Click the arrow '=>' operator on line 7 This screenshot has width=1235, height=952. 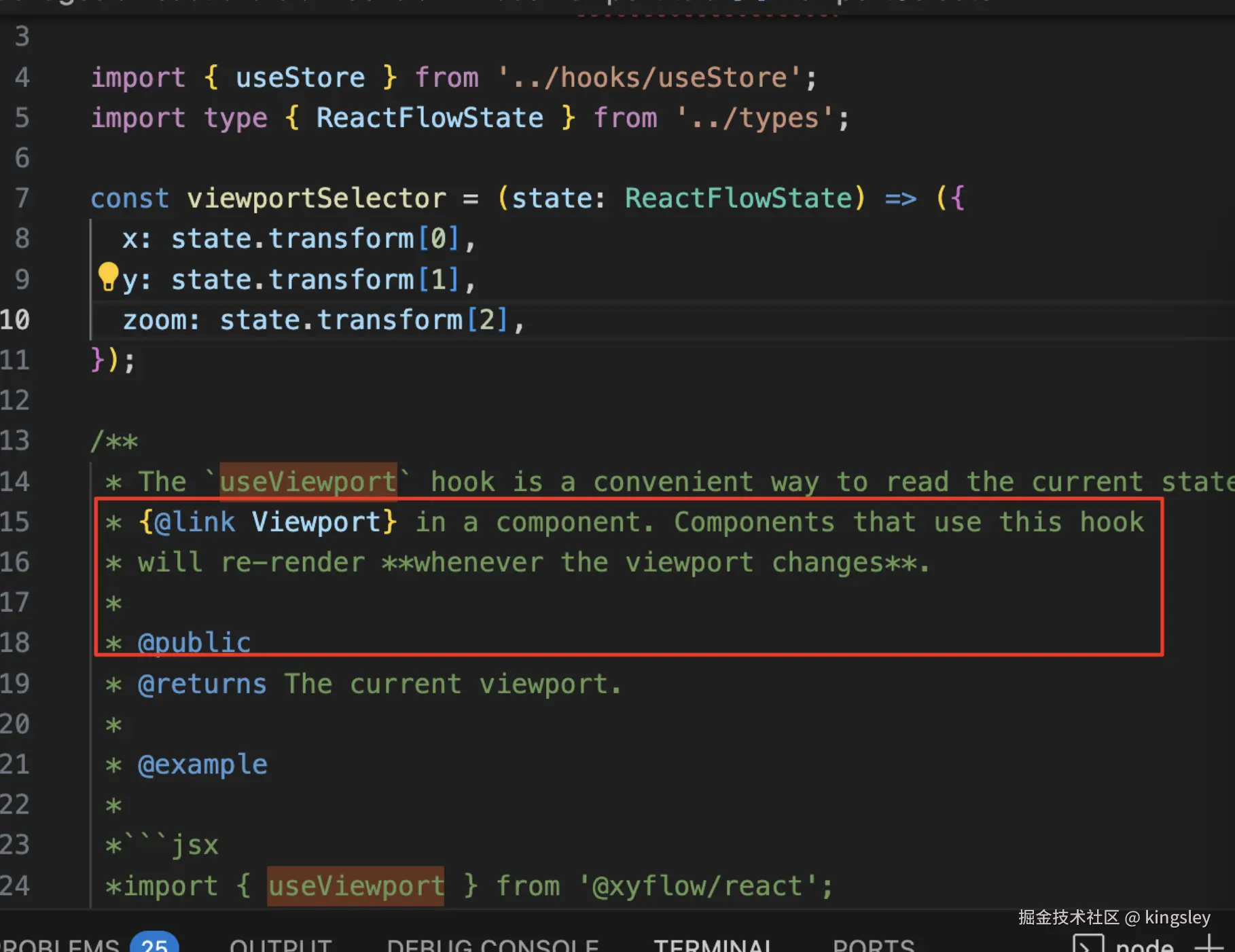point(901,198)
